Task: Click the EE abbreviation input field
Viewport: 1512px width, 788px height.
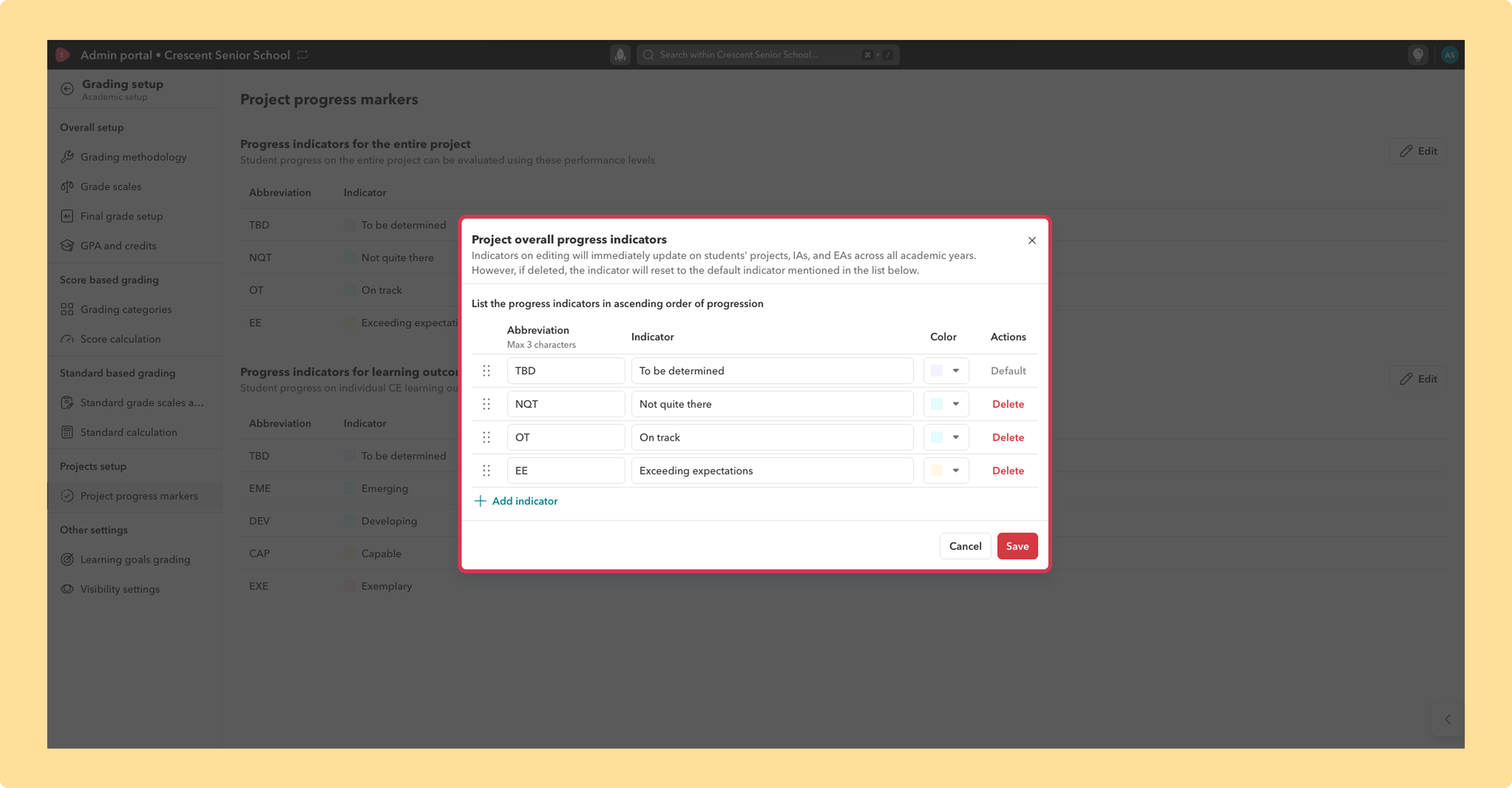Action: [566, 470]
